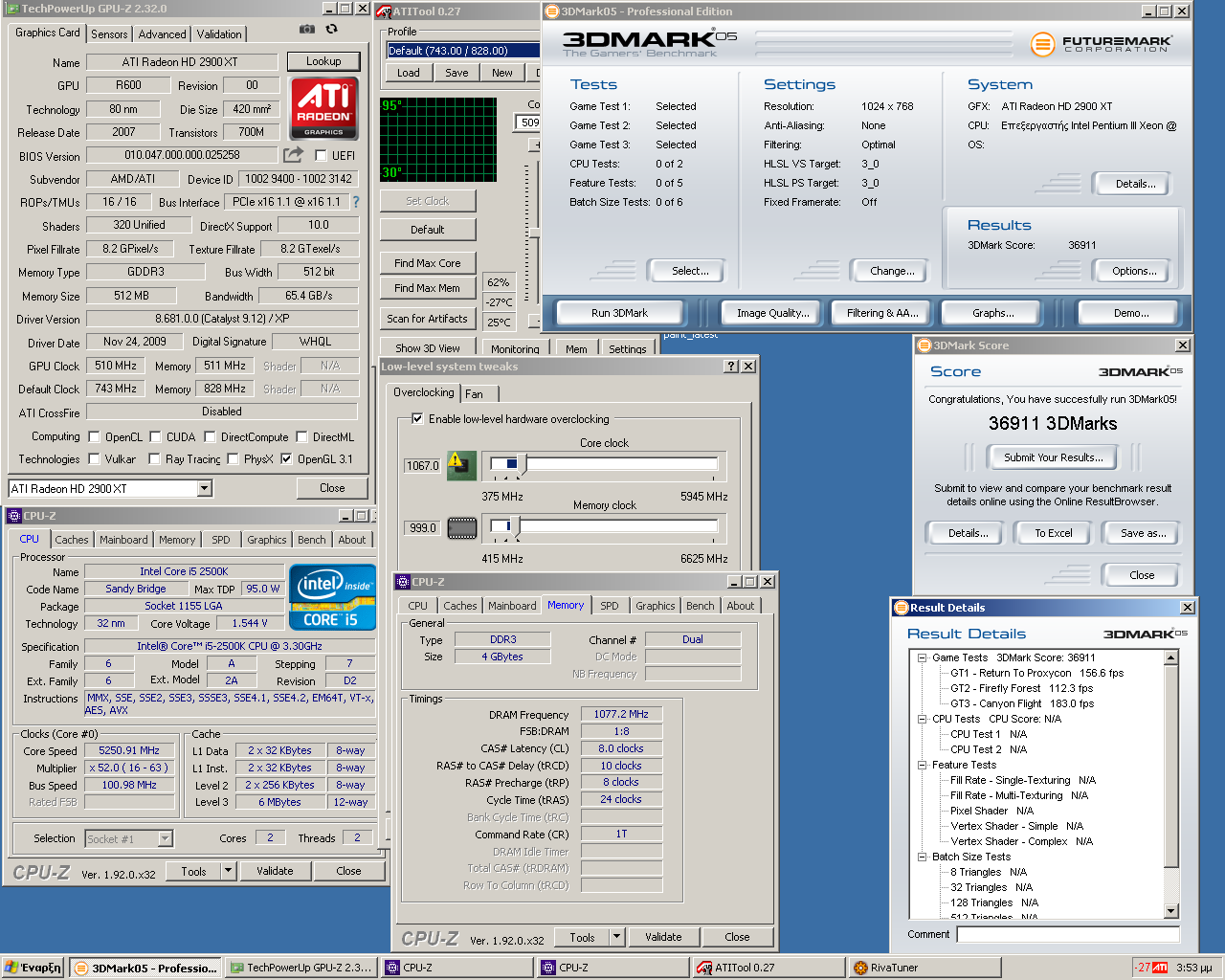Collapse the Feature Tests tree node

pos(923,765)
